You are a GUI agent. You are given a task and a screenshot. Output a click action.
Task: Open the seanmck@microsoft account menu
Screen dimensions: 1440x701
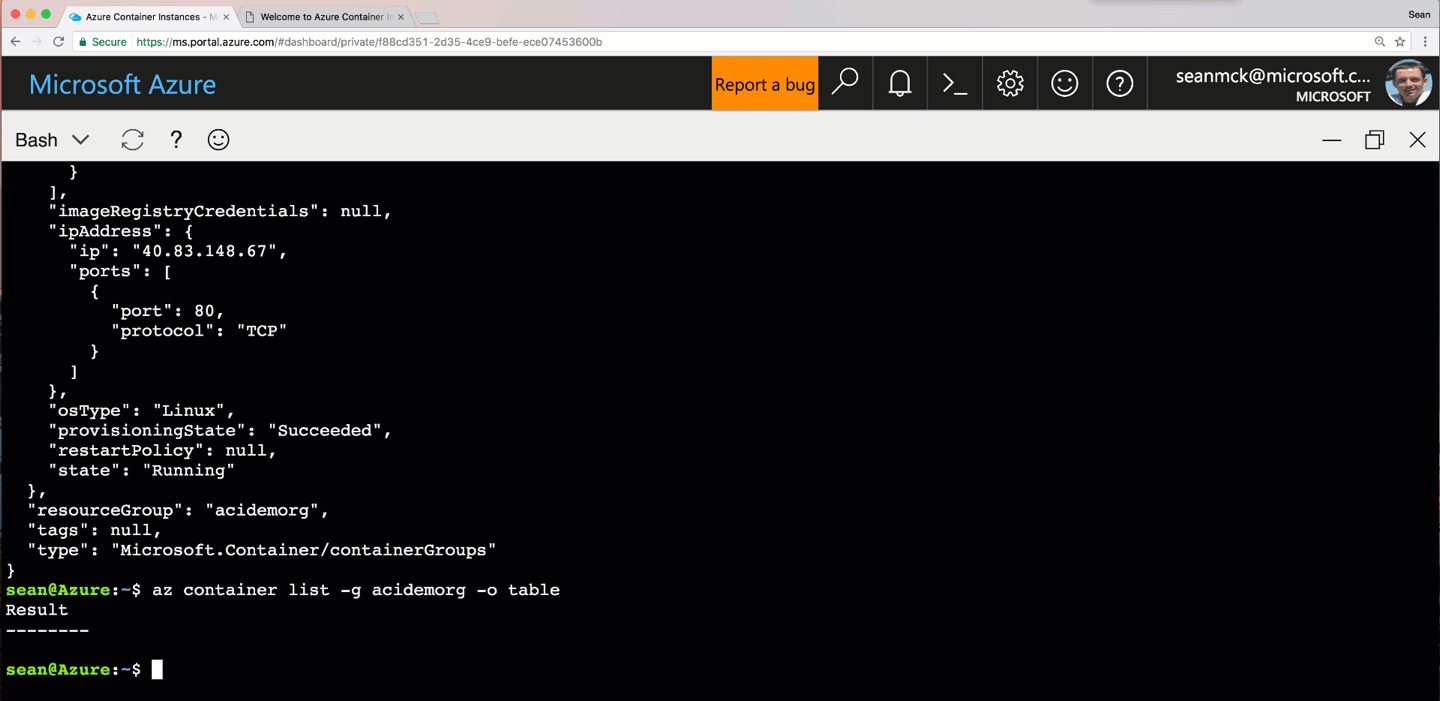coord(1273,84)
